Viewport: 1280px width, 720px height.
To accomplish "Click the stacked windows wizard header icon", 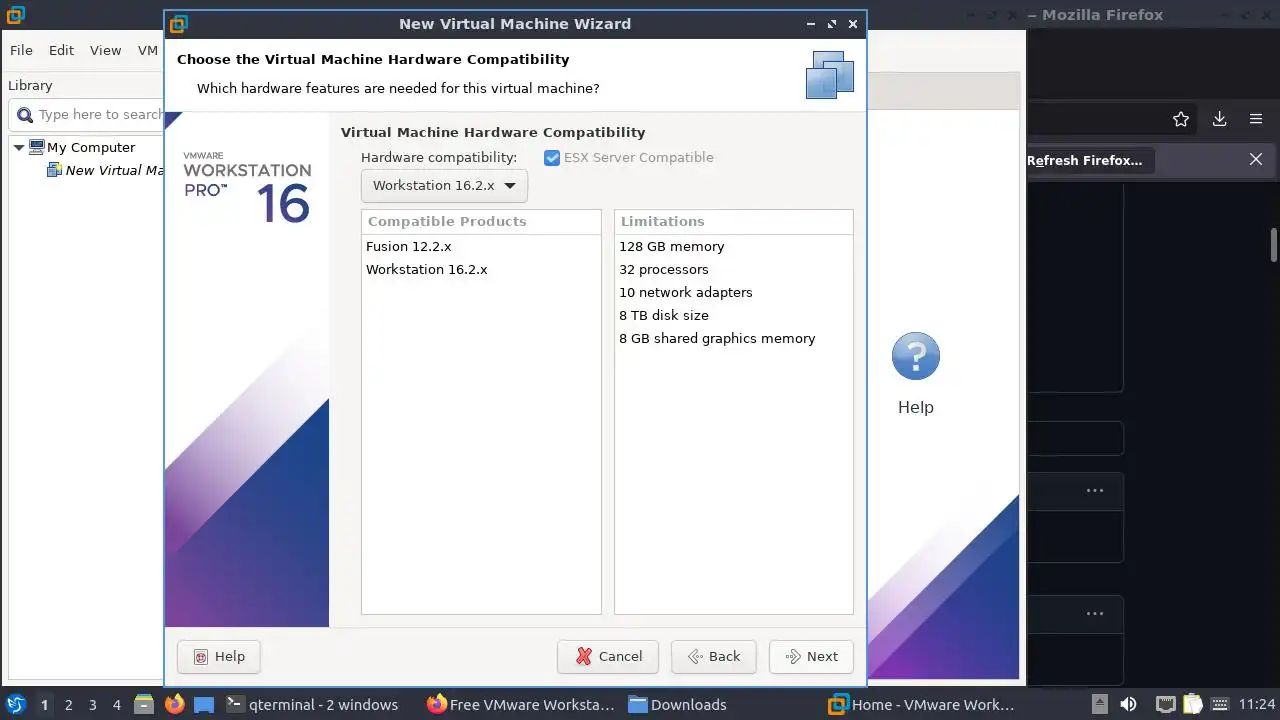I will coord(830,75).
